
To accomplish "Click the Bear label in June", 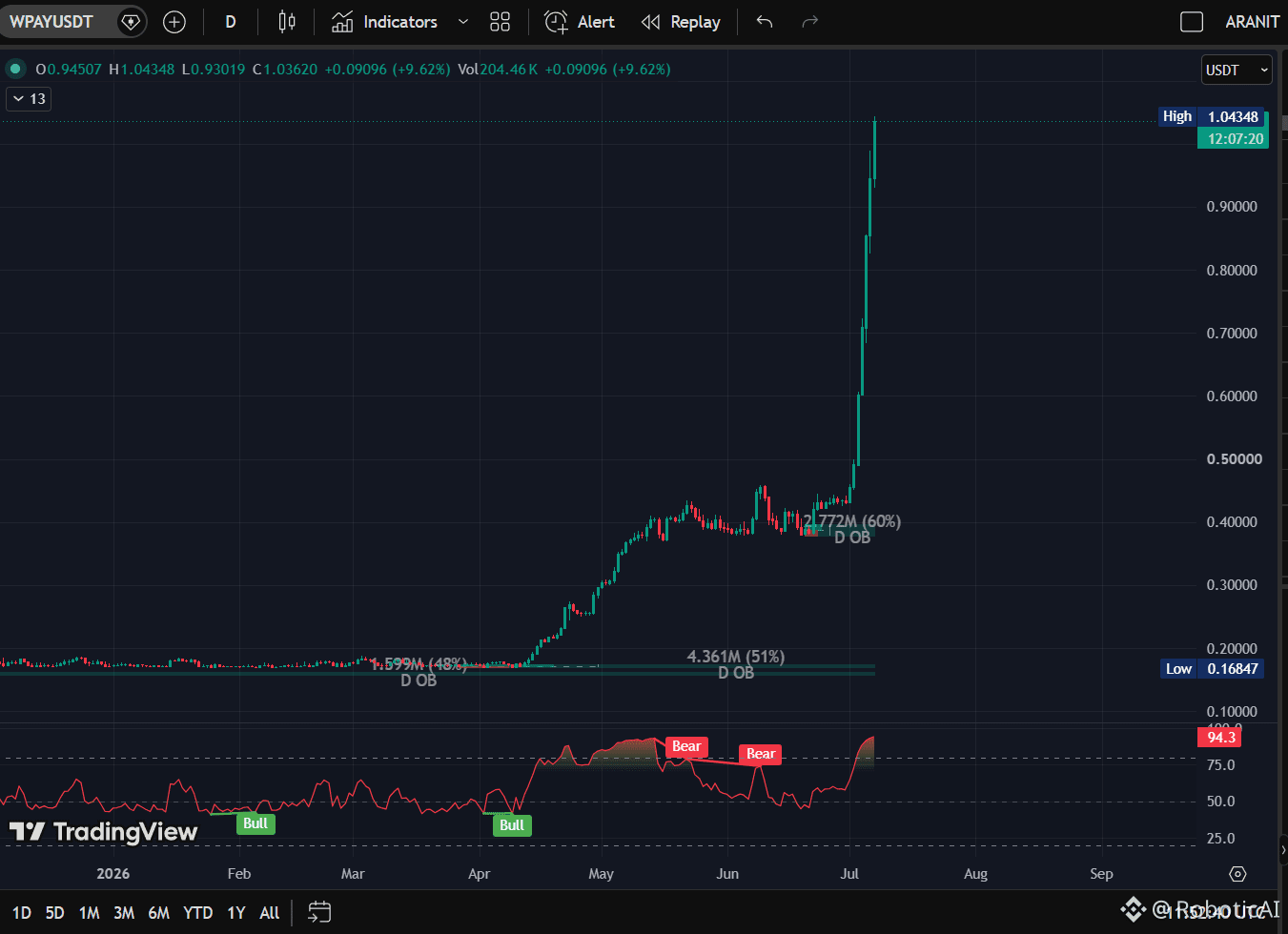I will click(x=761, y=754).
